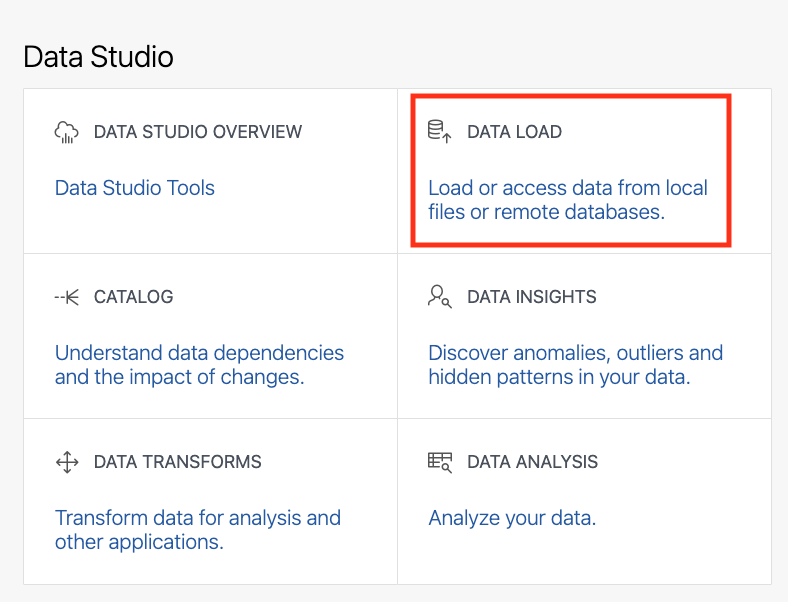The width and height of the screenshot is (788, 602).
Task: Click the Data Studio section title
Action: click(98, 56)
